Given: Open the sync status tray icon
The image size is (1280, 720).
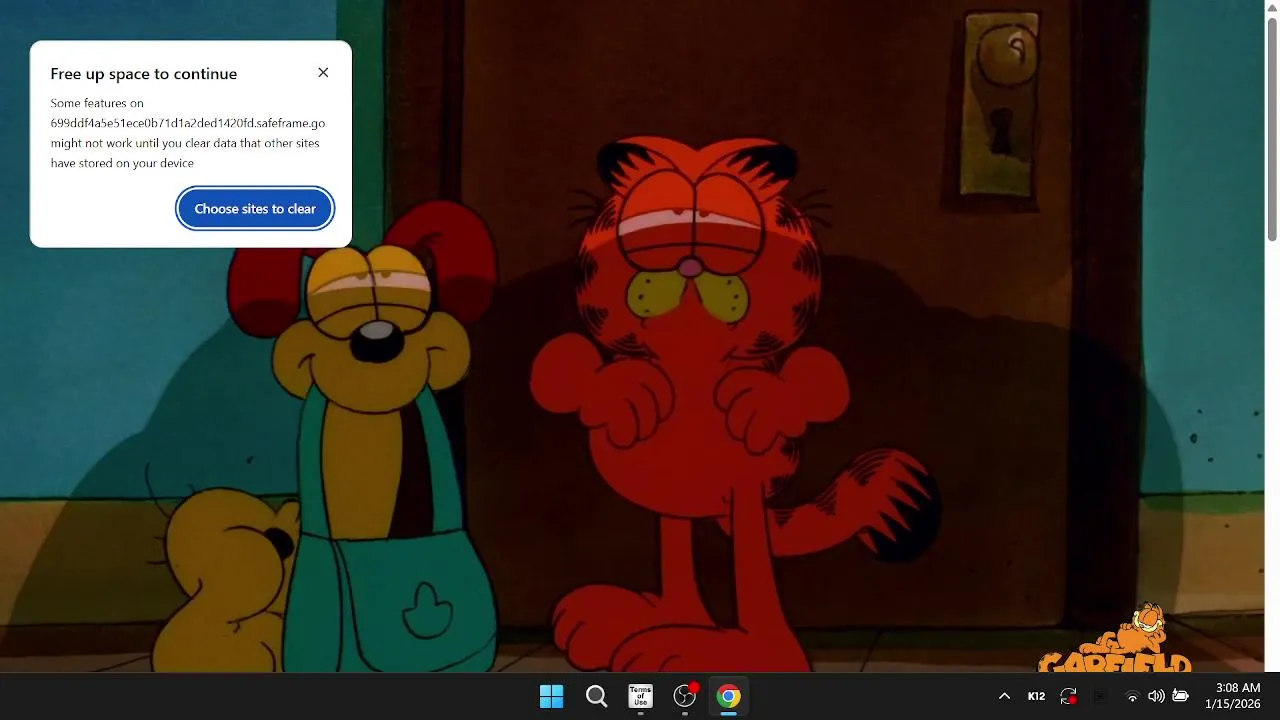Looking at the screenshot, I should [1068, 696].
